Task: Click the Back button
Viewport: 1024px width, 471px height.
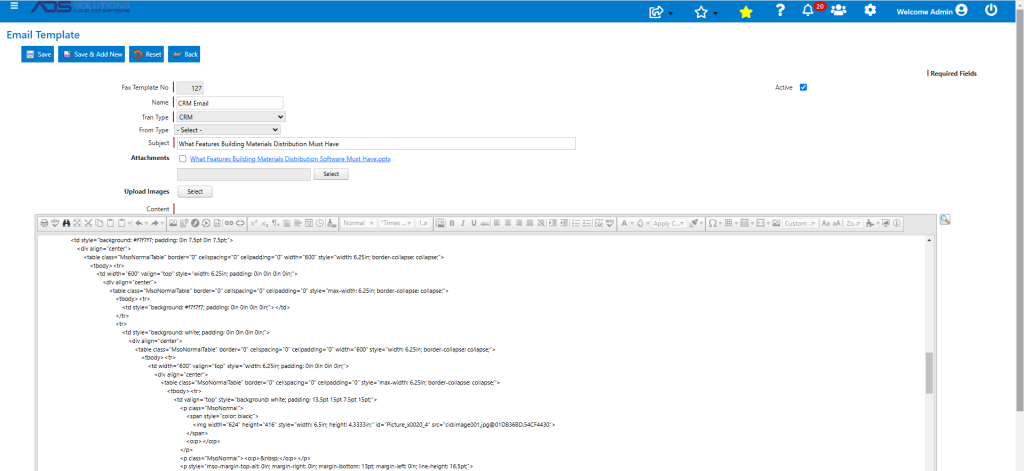Action: click(x=184, y=54)
